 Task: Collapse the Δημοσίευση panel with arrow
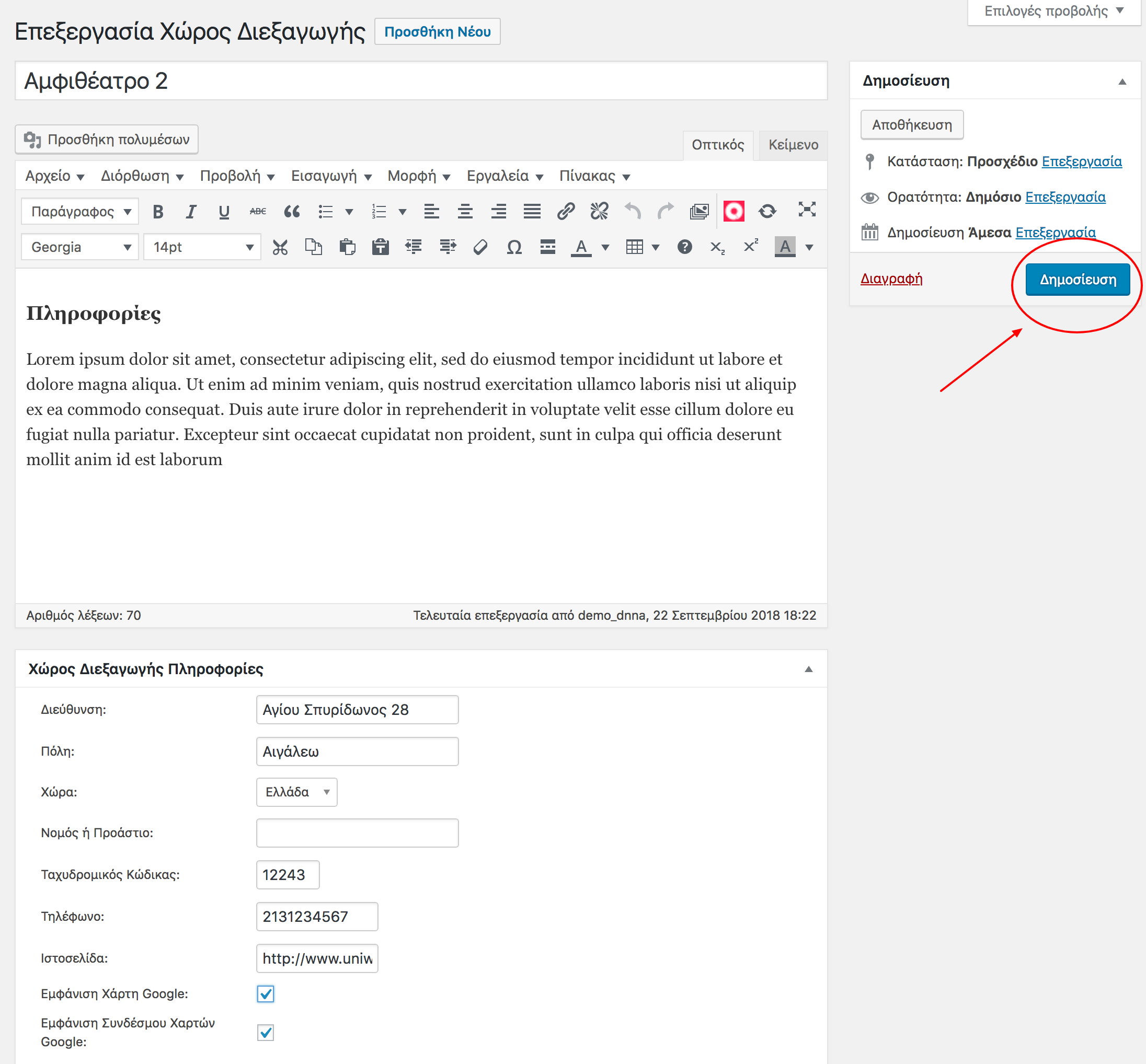pos(1122,82)
